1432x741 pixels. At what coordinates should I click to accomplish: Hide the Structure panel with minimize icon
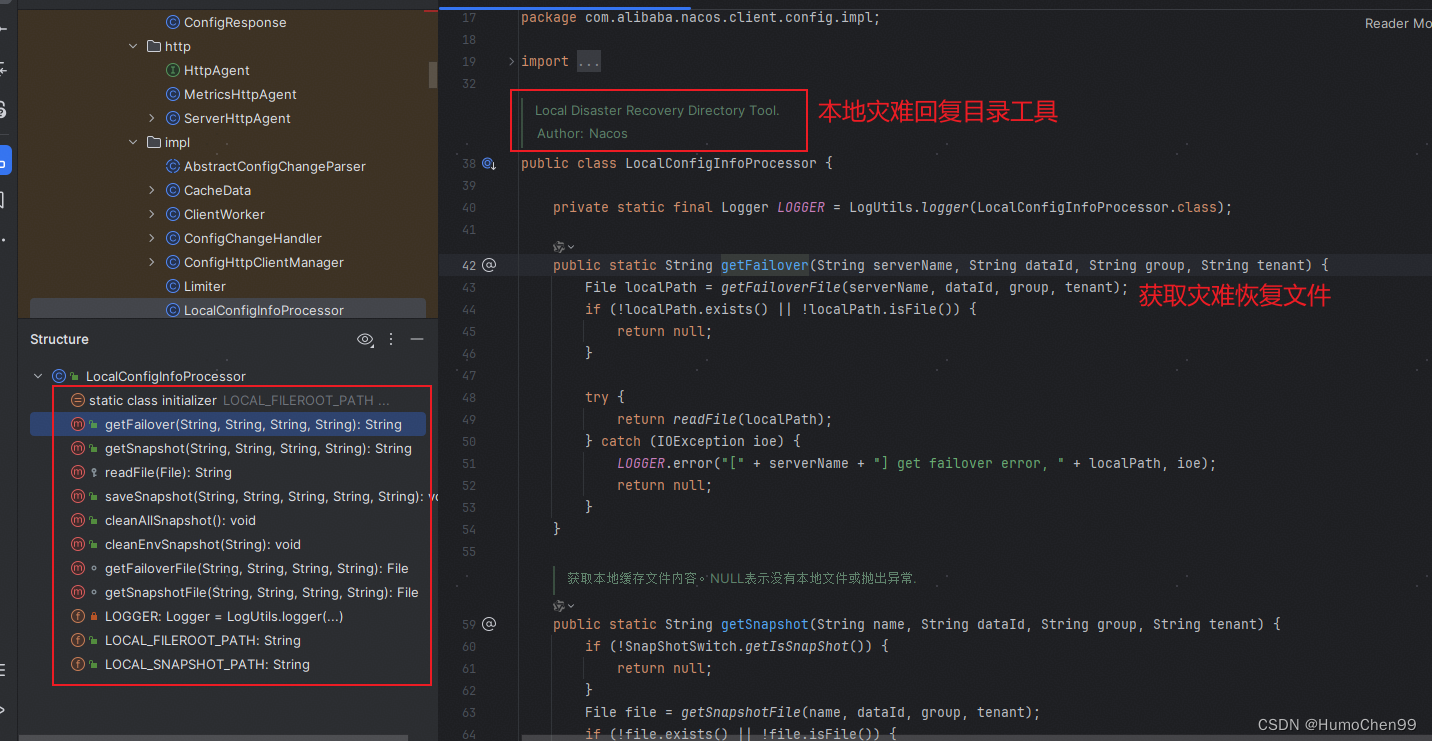pos(417,339)
